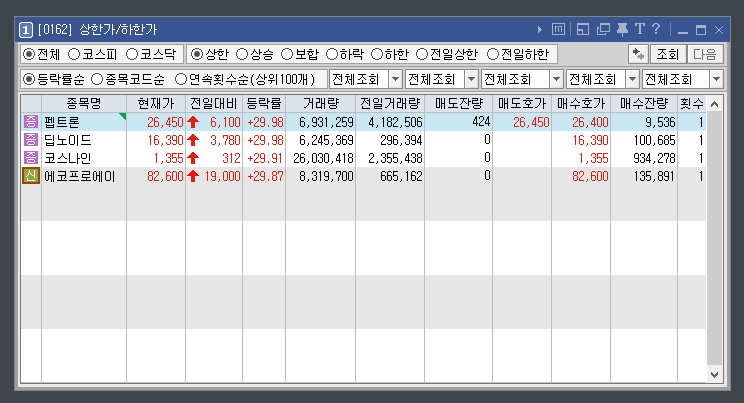The image size is (744, 403).
Task: Select the 전체 market radio button
Action: [x=29, y=54]
